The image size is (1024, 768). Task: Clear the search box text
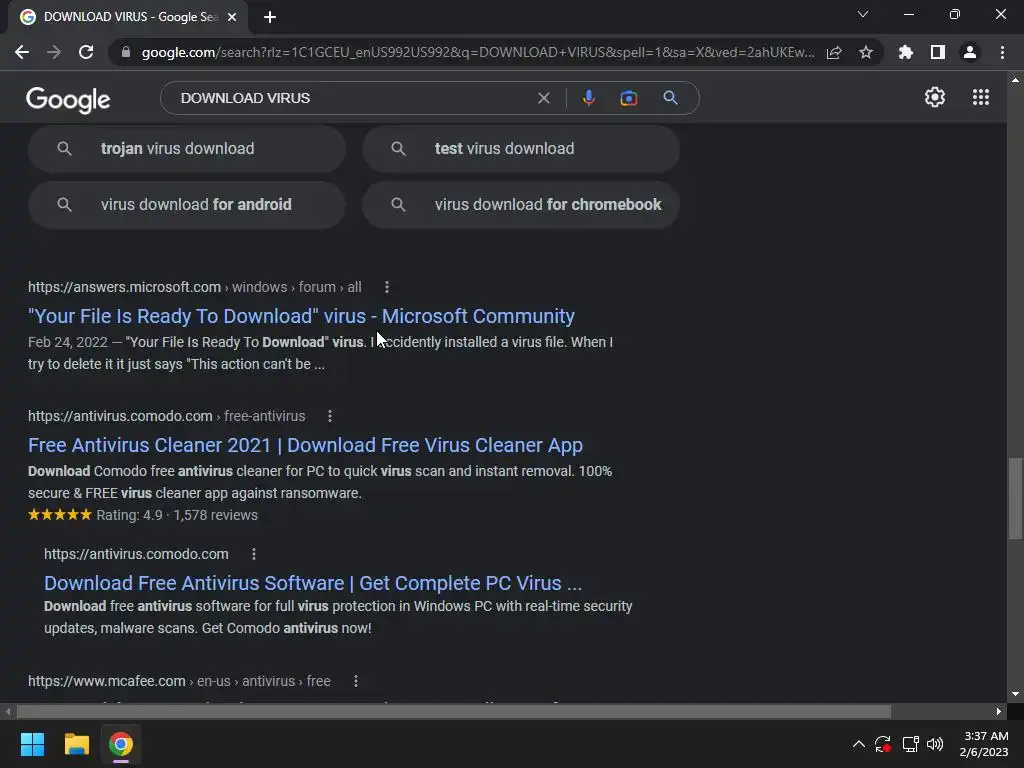pyautogui.click(x=543, y=98)
